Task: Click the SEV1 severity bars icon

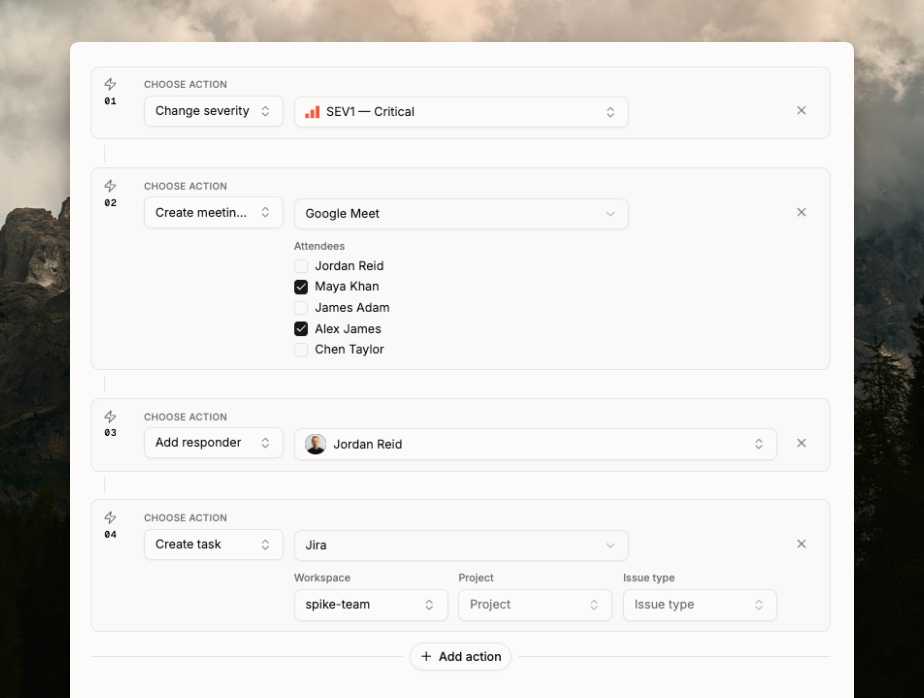Action: click(x=312, y=112)
